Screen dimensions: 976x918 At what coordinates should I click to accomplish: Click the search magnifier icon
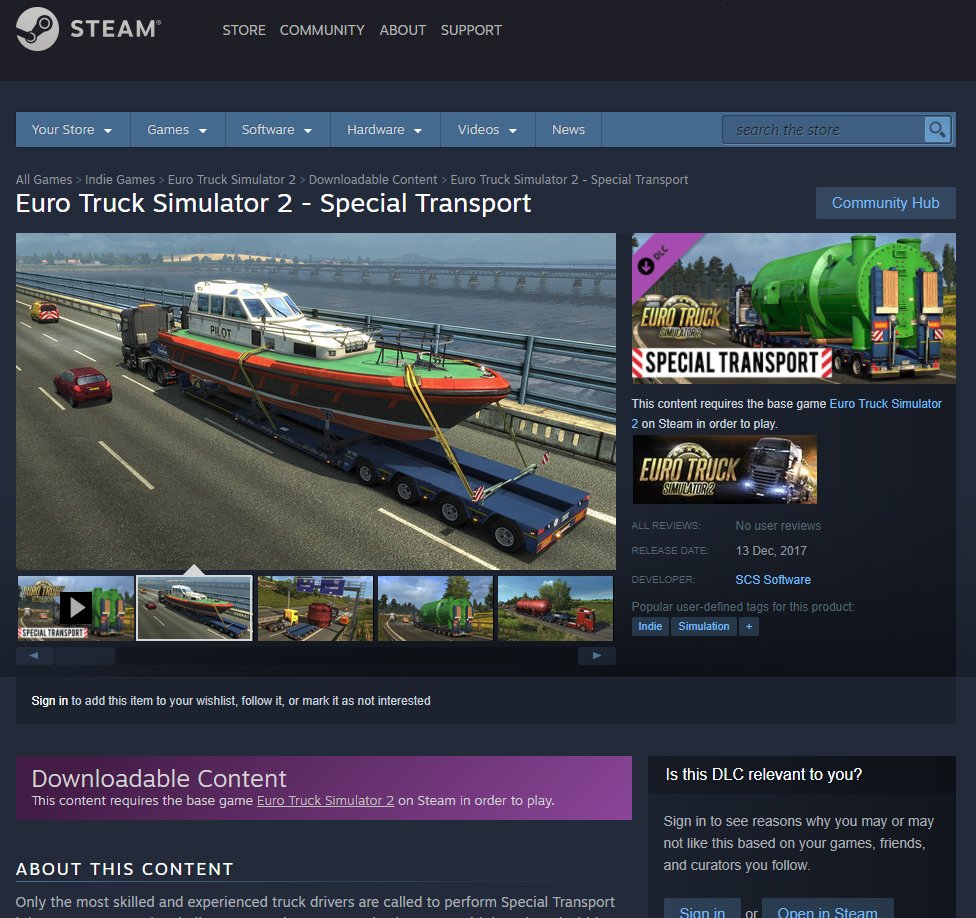[937, 129]
